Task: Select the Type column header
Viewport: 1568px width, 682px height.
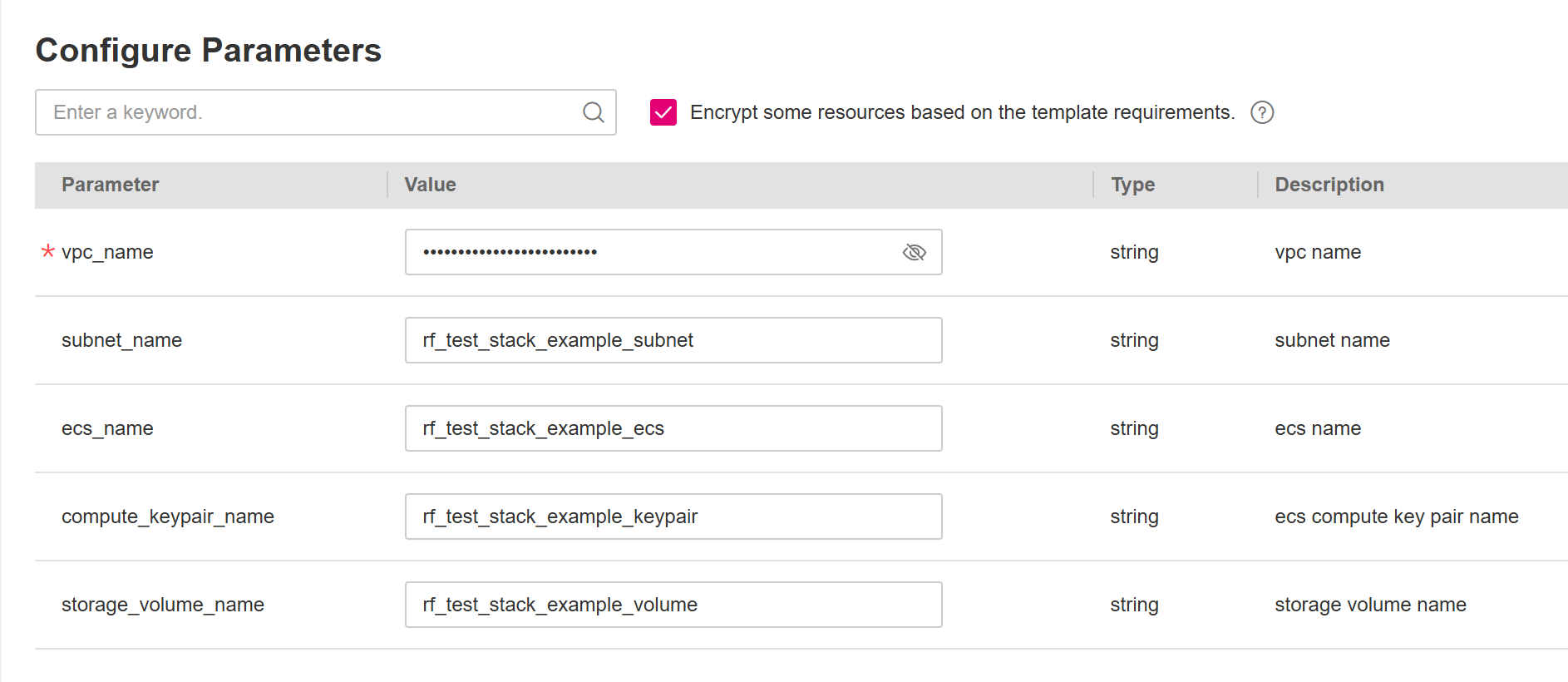Action: [1132, 185]
